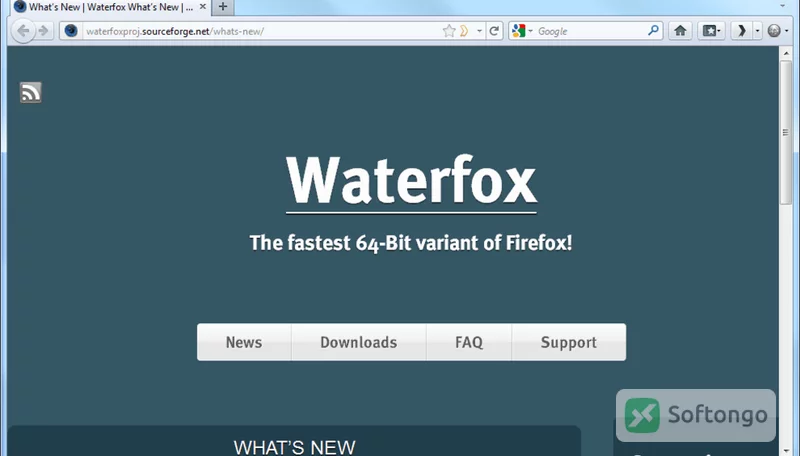Open dropdown arrow beside the globe icon

tap(787, 31)
